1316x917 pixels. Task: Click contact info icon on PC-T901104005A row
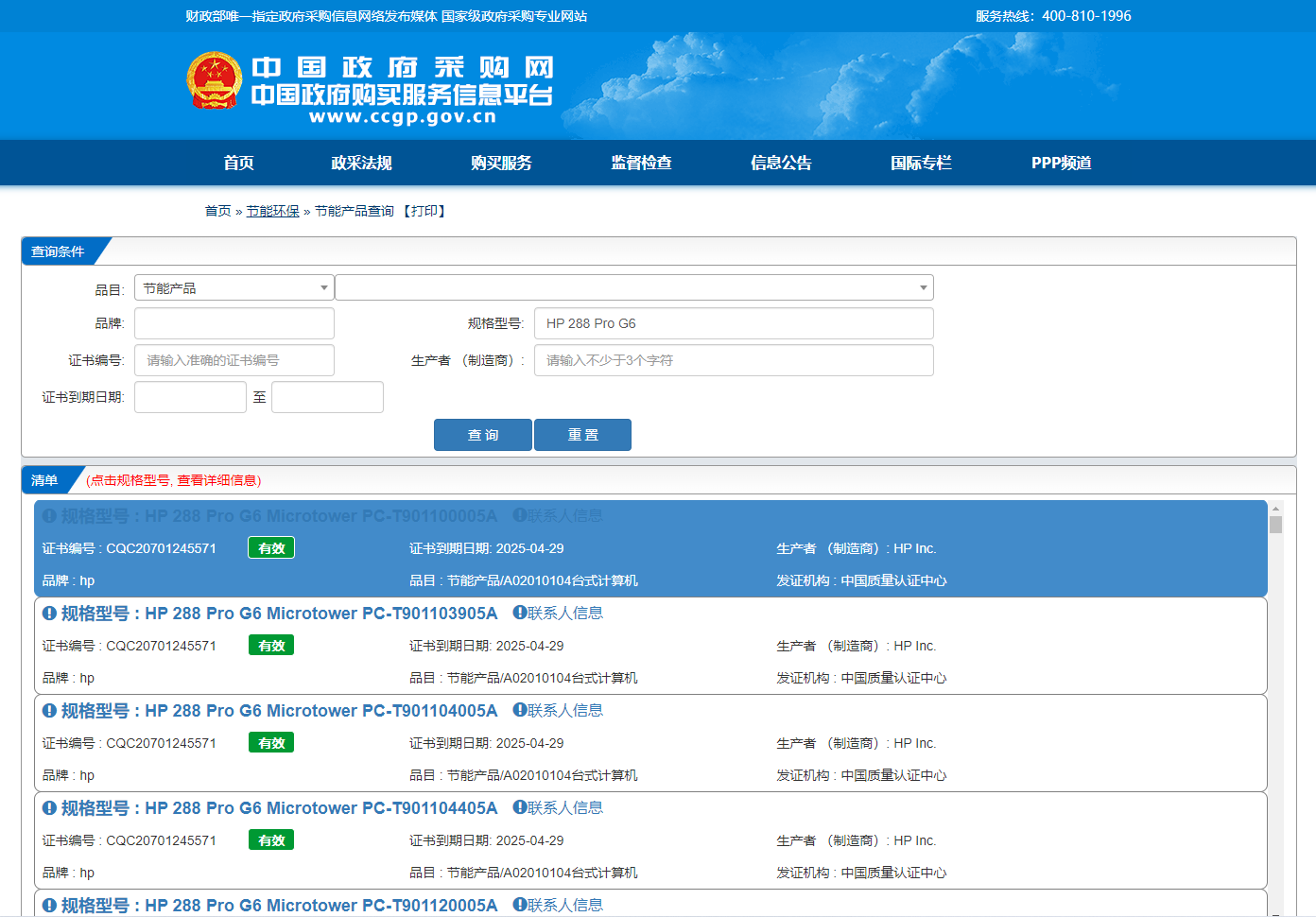click(x=519, y=710)
